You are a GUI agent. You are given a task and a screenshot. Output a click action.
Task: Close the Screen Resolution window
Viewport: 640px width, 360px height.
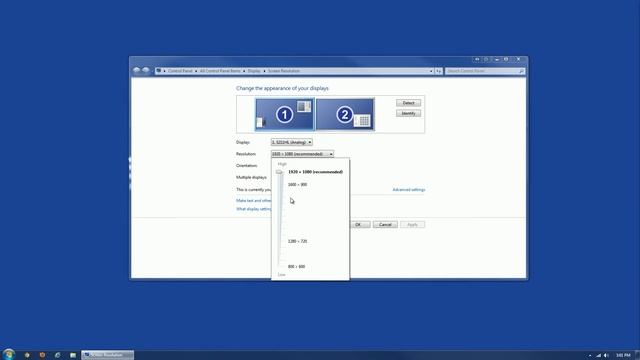(518, 60)
